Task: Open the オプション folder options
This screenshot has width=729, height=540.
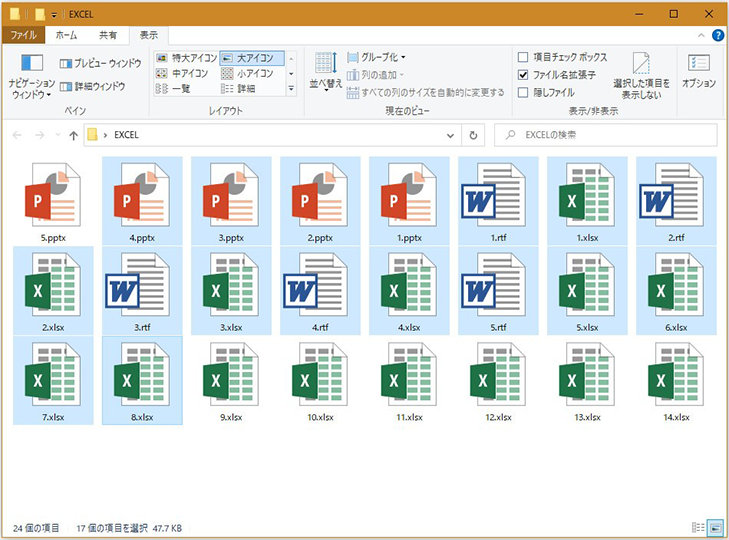Action: (698, 71)
